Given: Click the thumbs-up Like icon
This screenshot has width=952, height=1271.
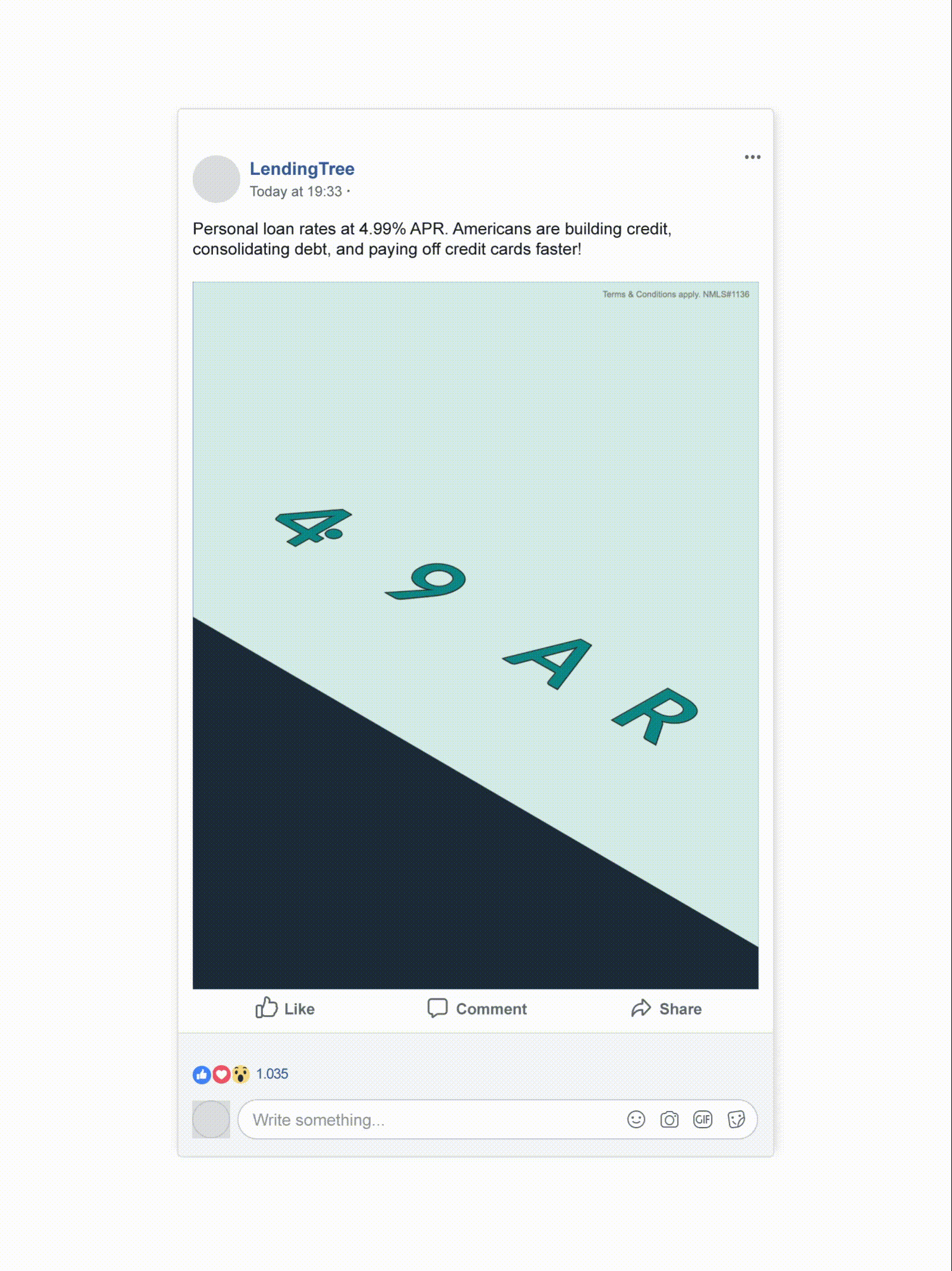Looking at the screenshot, I should click(266, 1008).
